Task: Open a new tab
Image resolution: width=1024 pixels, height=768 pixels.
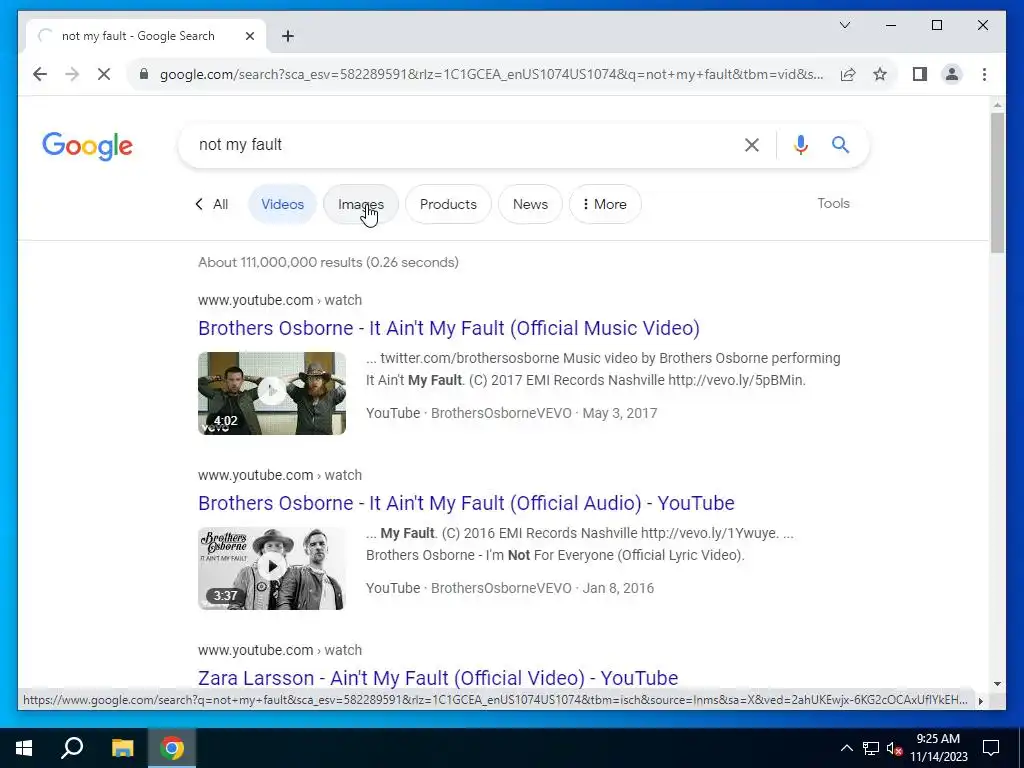Action: [x=288, y=36]
